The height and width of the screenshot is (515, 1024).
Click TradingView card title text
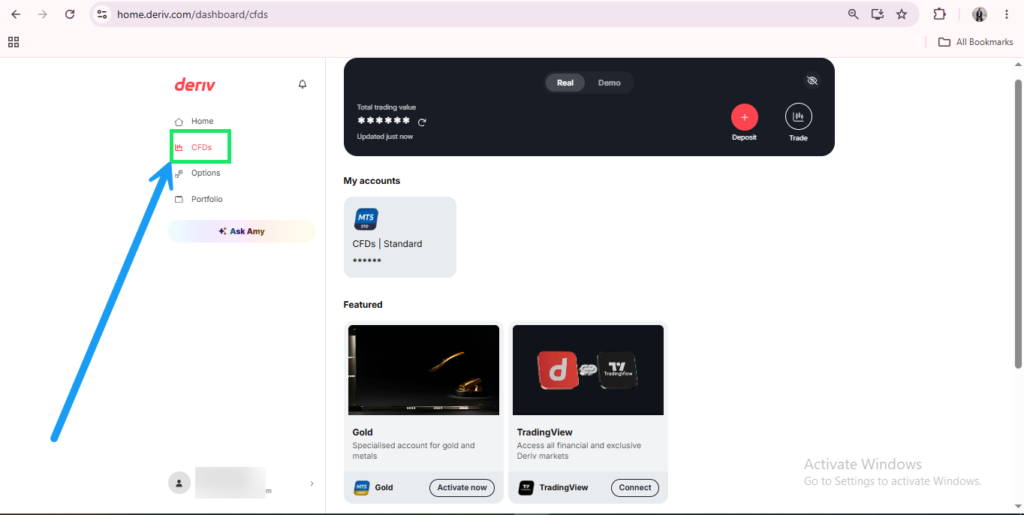click(x=545, y=432)
